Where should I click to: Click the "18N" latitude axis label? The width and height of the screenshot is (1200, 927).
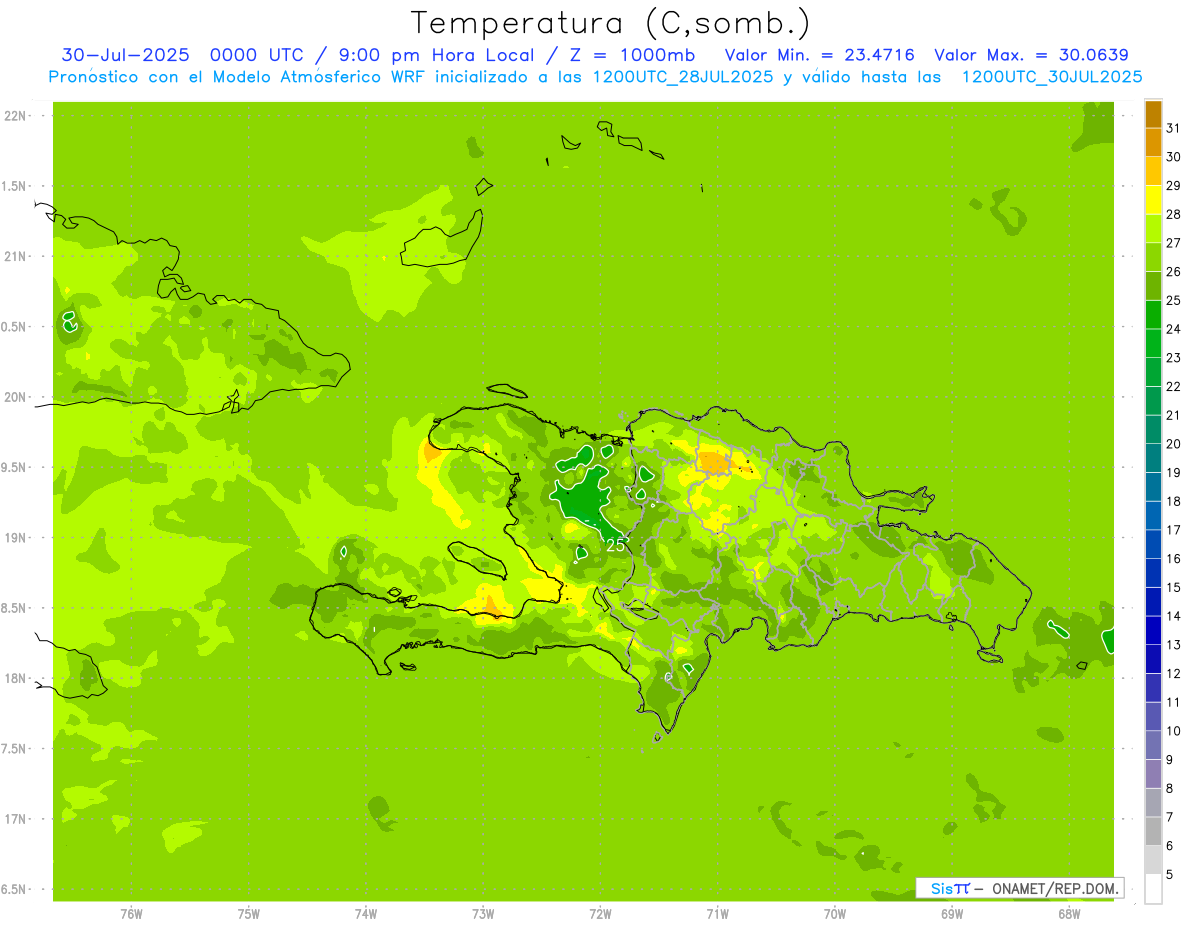(14, 678)
